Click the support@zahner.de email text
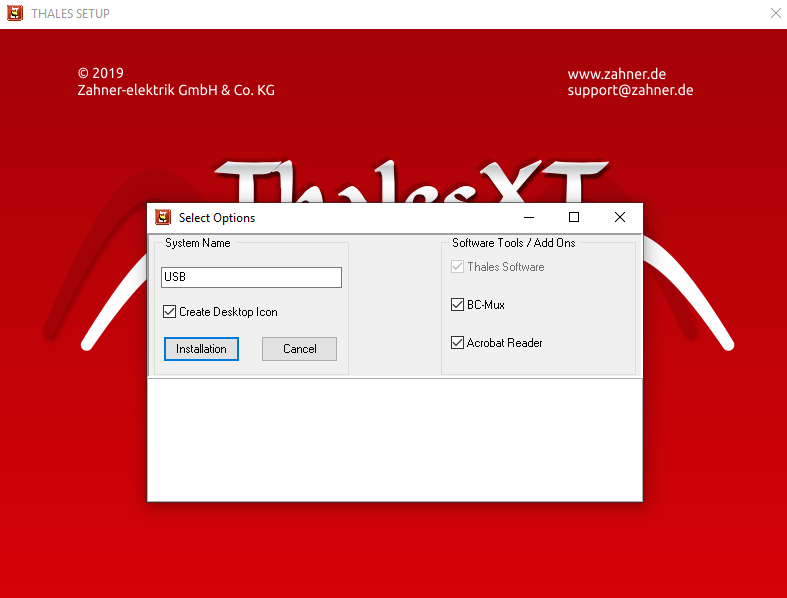Viewport: 787px width, 598px height. tap(630, 90)
